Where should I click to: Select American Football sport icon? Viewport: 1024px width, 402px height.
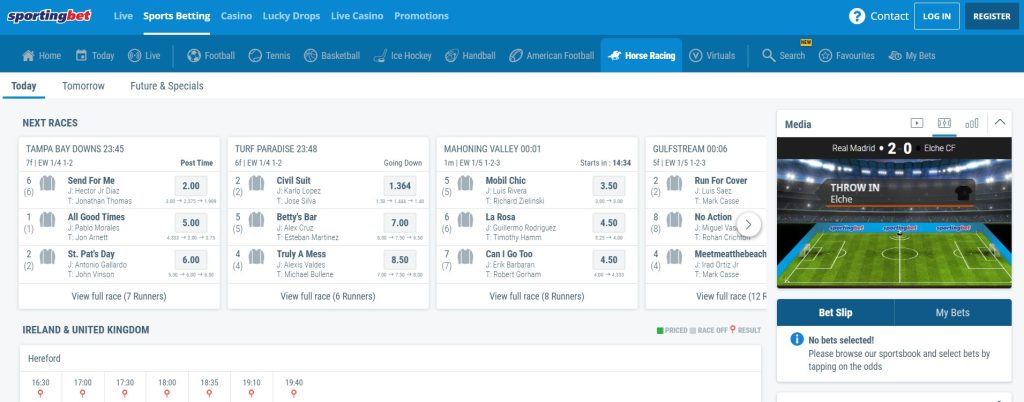click(x=516, y=55)
